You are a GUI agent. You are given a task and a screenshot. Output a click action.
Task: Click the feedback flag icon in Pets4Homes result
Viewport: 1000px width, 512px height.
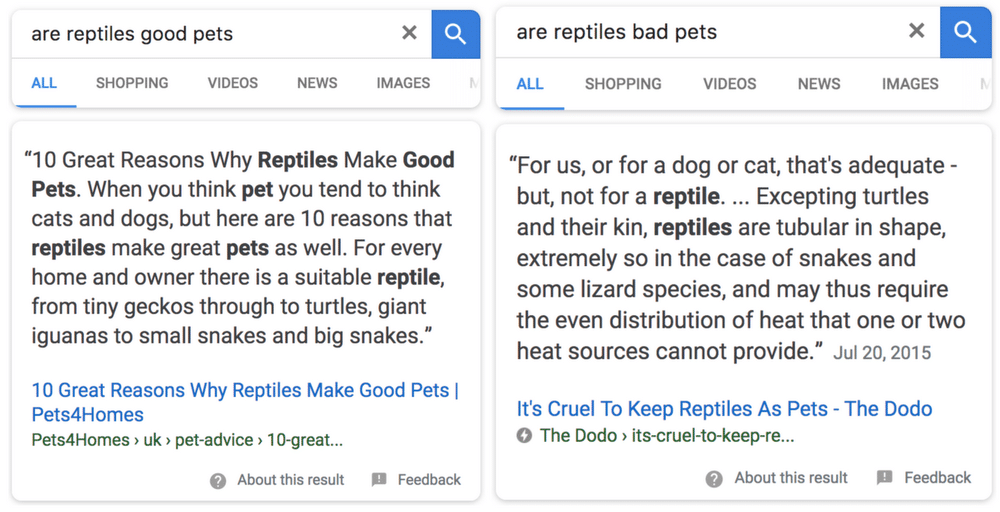[379, 479]
